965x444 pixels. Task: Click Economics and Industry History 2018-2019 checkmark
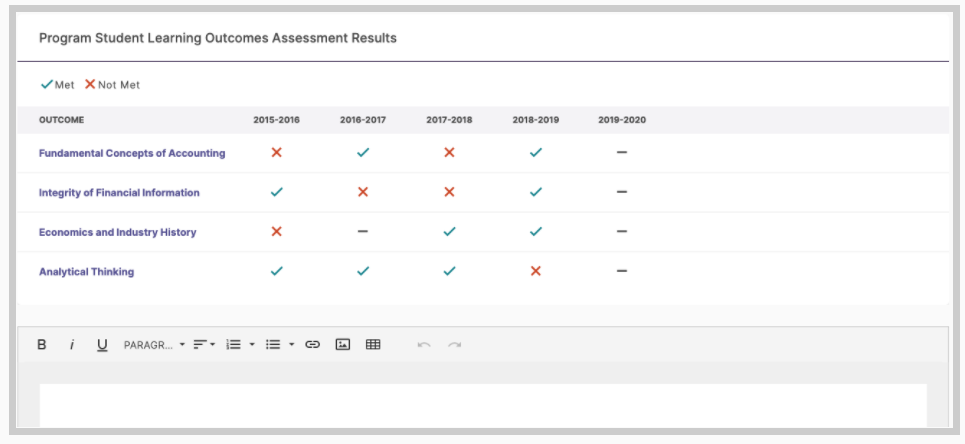pos(535,232)
